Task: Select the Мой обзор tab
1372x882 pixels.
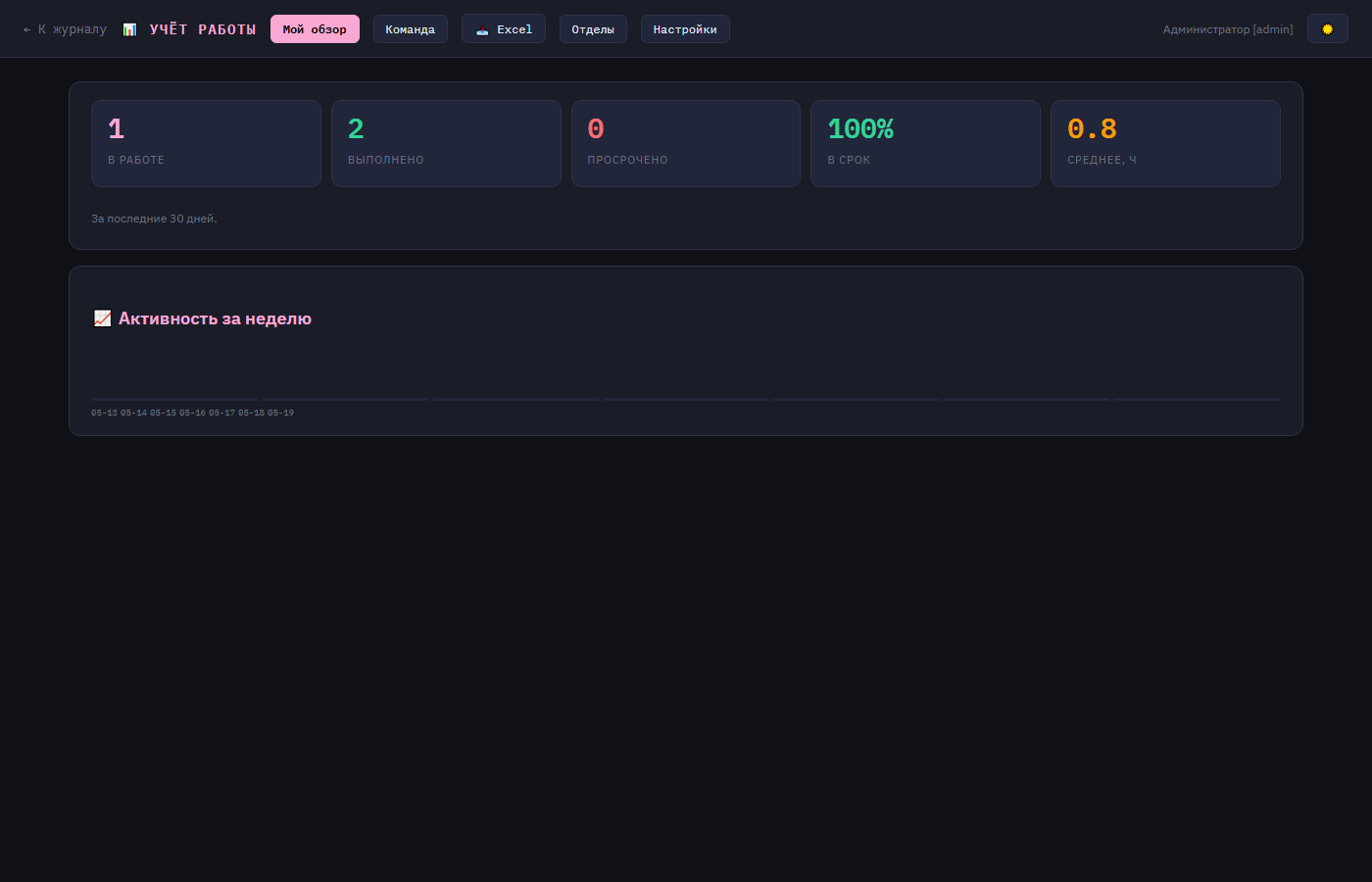Action: [315, 29]
